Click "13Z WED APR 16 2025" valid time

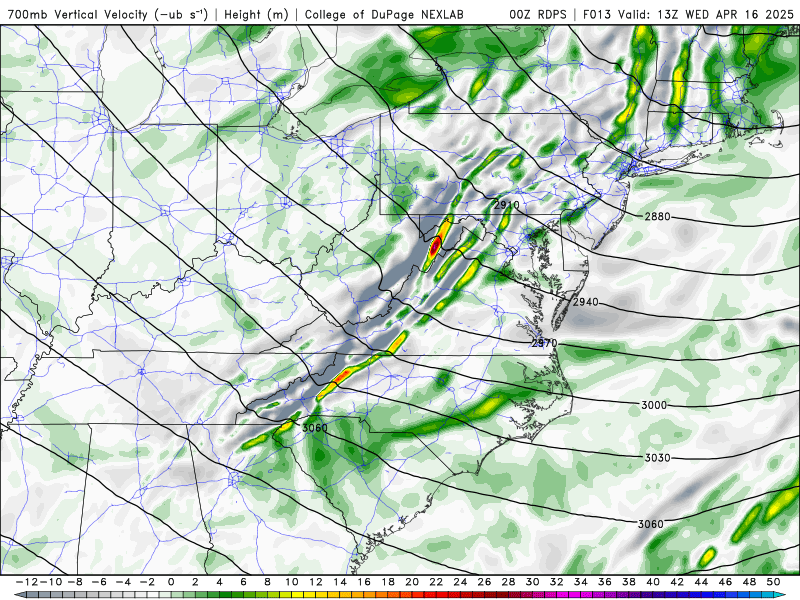[x=726, y=15]
